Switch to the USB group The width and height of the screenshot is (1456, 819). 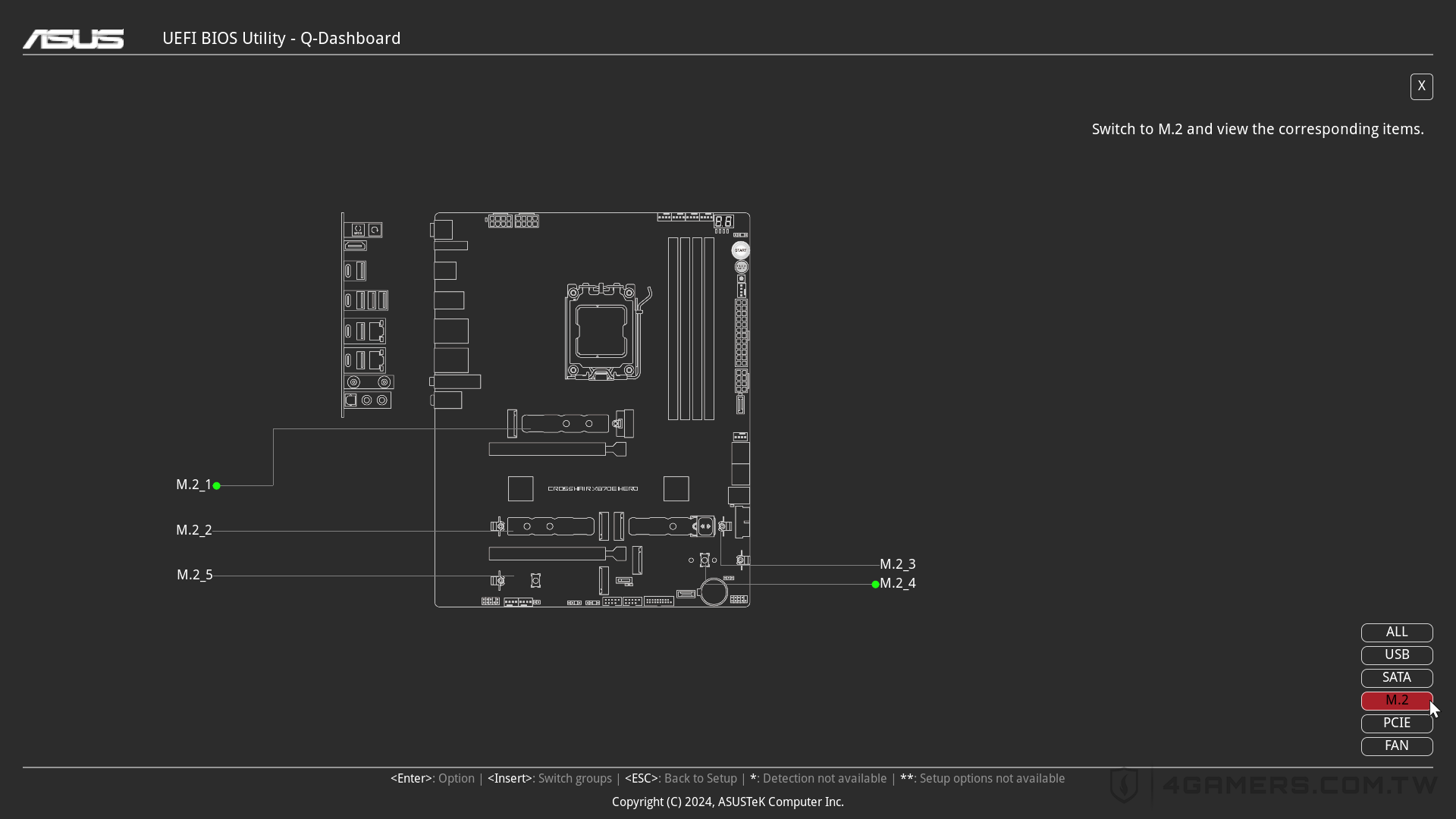[1397, 655]
